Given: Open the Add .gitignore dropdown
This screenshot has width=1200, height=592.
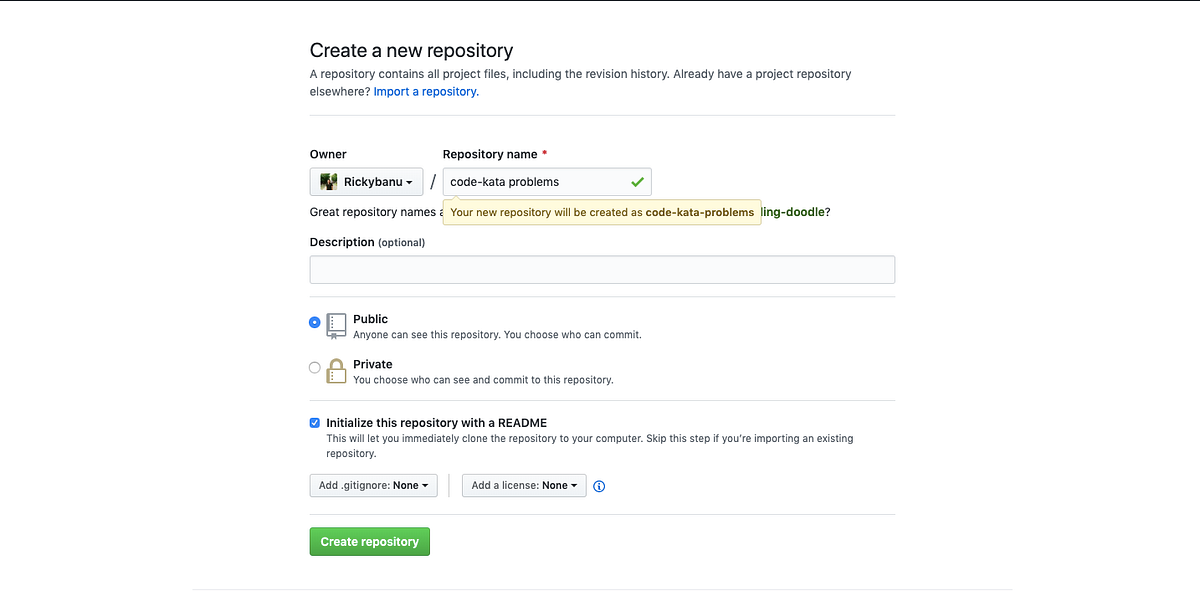Looking at the screenshot, I should click(x=373, y=485).
